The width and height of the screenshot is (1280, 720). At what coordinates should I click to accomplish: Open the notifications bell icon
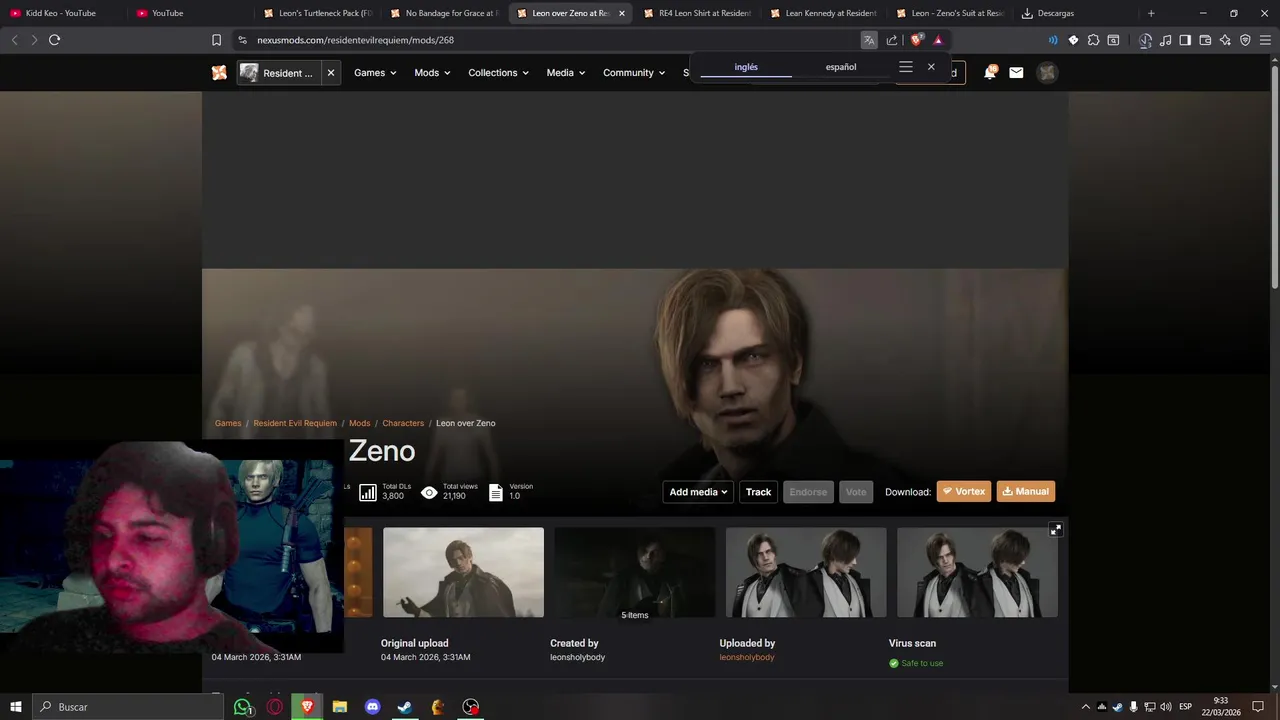click(x=990, y=72)
